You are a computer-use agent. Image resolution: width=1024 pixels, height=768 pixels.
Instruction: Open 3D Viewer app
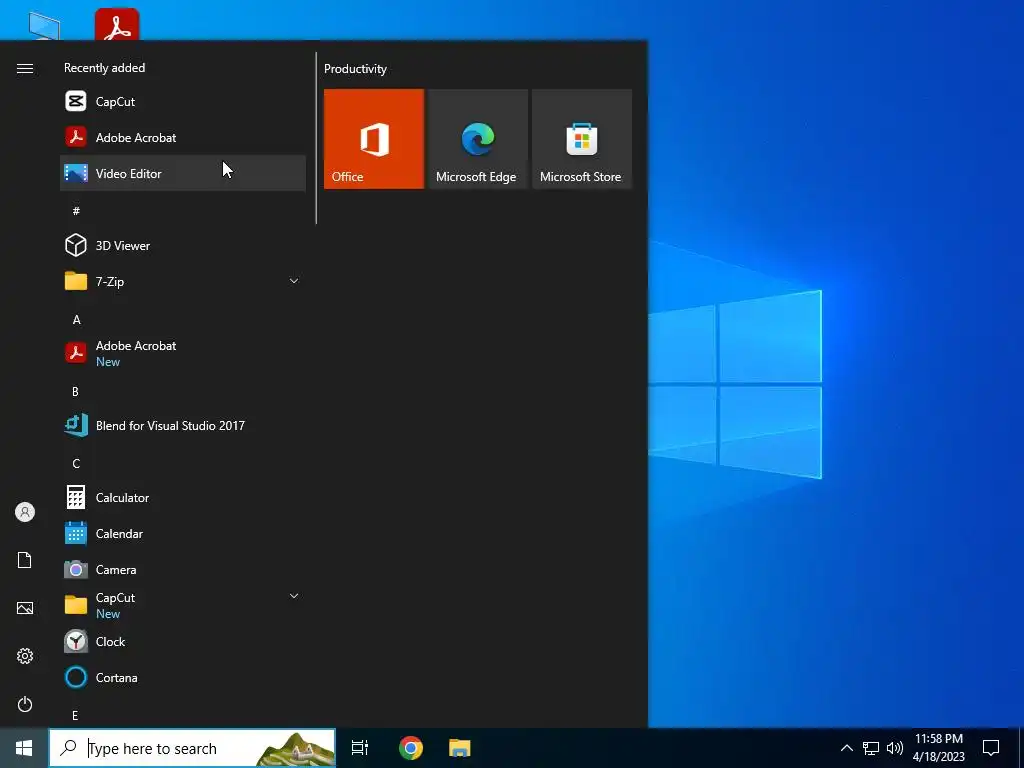tap(183, 246)
